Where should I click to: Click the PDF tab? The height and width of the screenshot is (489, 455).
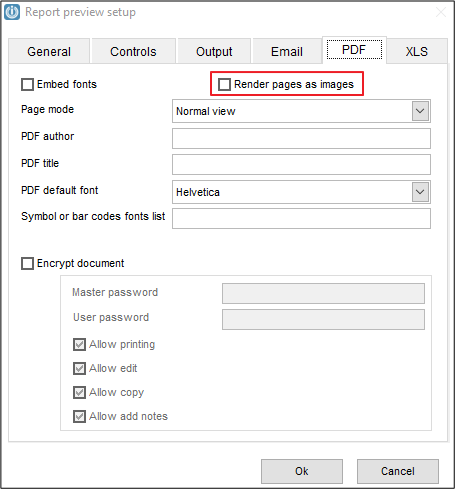pyautogui.click(x=354, y=50)
